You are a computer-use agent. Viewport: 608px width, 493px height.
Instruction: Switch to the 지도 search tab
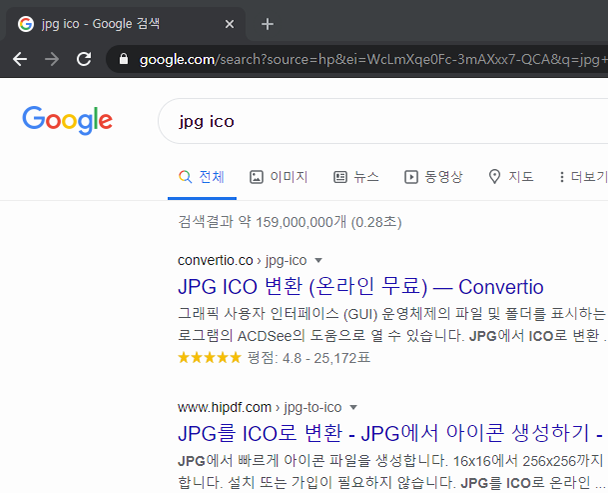click(511, 177)
